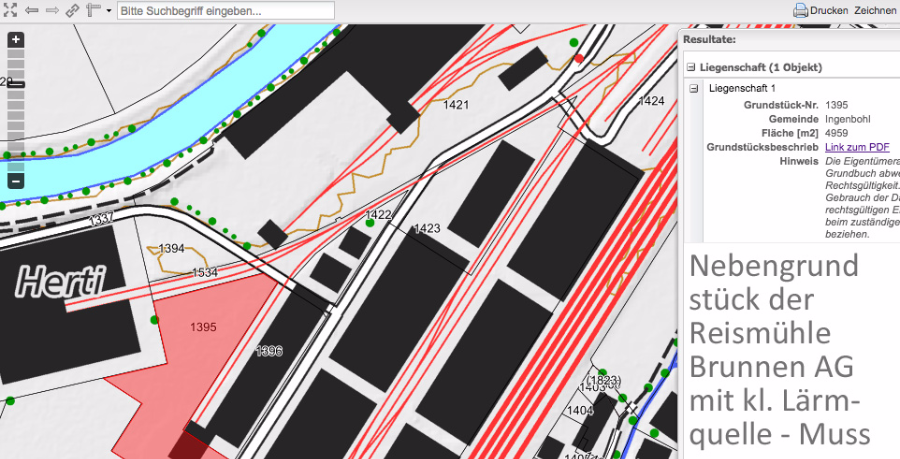Click the search term input field
Screen dimensions: 900x459
click(x=225, y=10)
